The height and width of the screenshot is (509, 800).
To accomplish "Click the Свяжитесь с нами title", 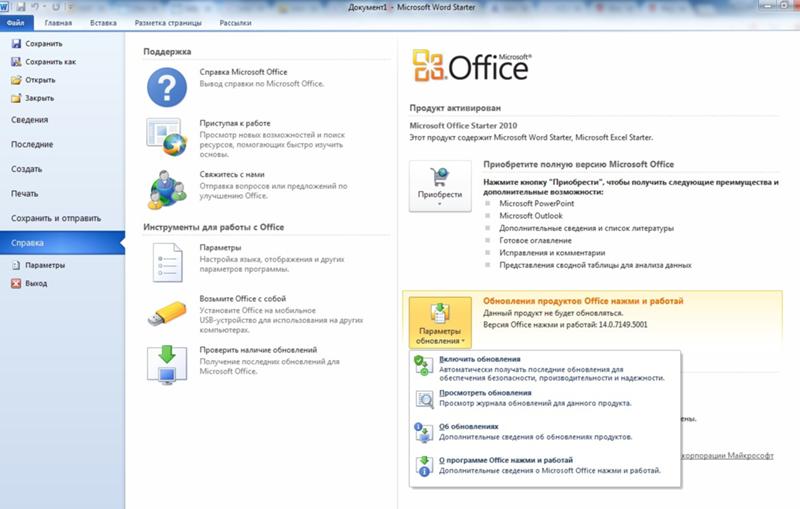I will (x=232, y=174).
